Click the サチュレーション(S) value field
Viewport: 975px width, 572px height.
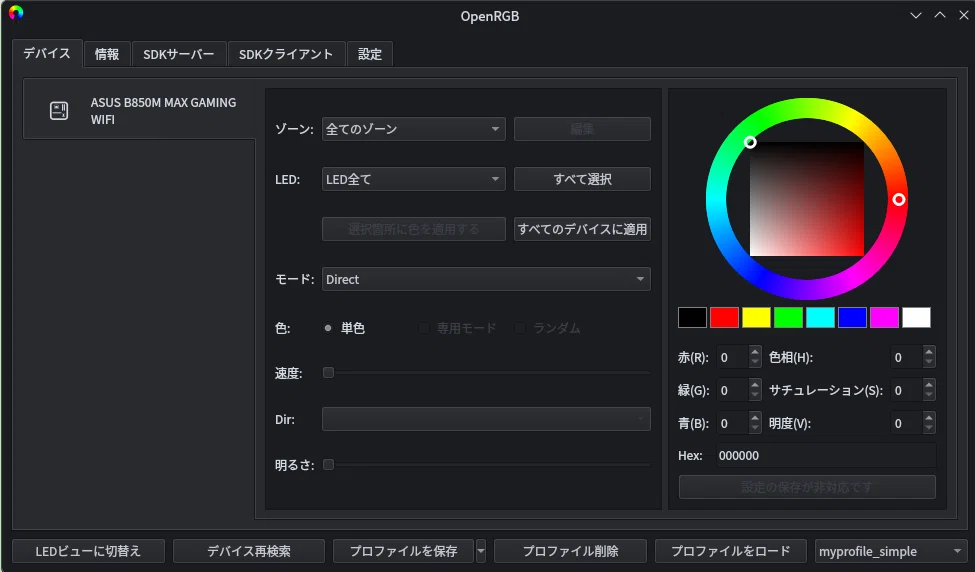907,390
